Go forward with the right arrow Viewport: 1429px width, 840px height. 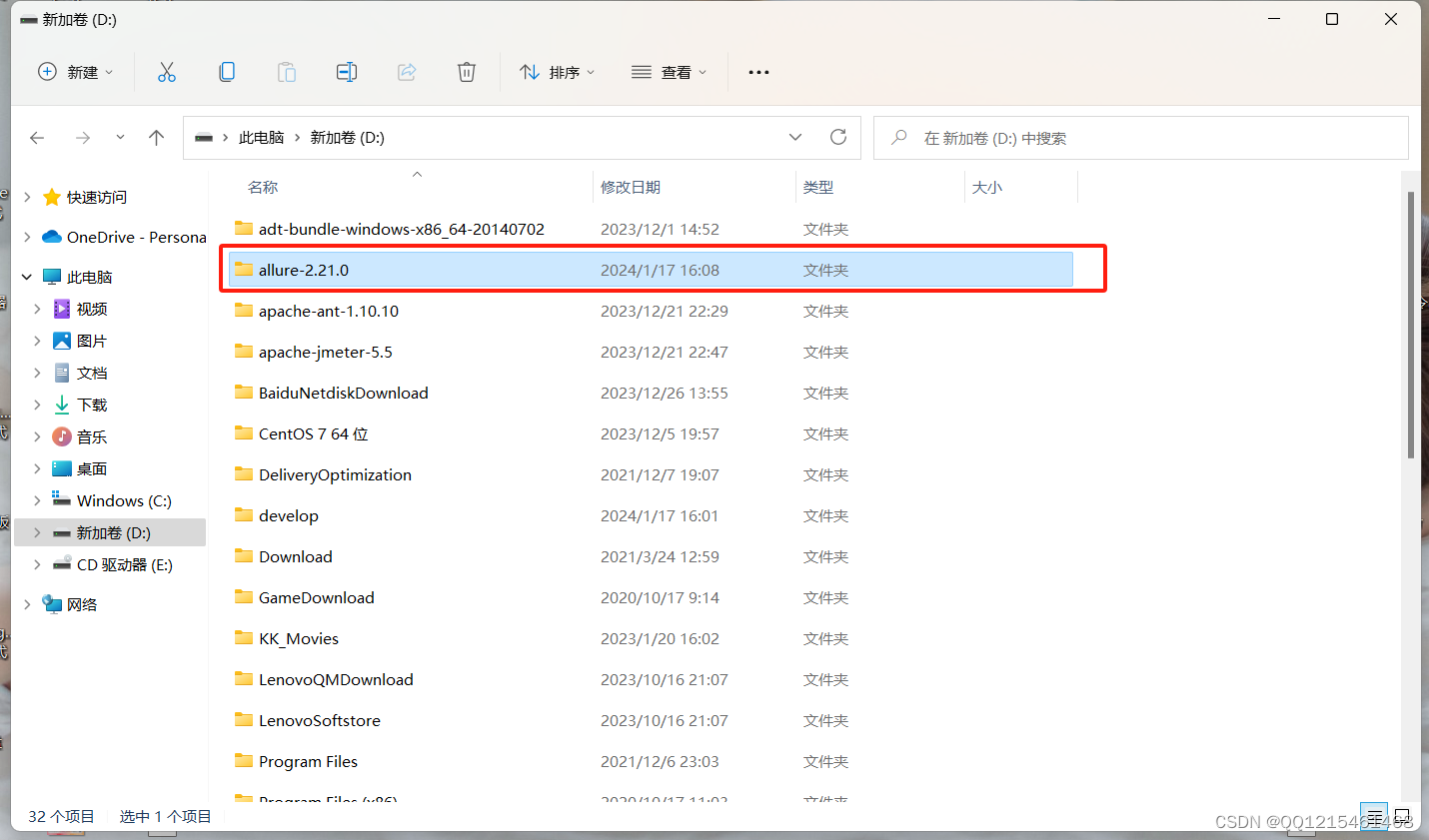[83, 138]
